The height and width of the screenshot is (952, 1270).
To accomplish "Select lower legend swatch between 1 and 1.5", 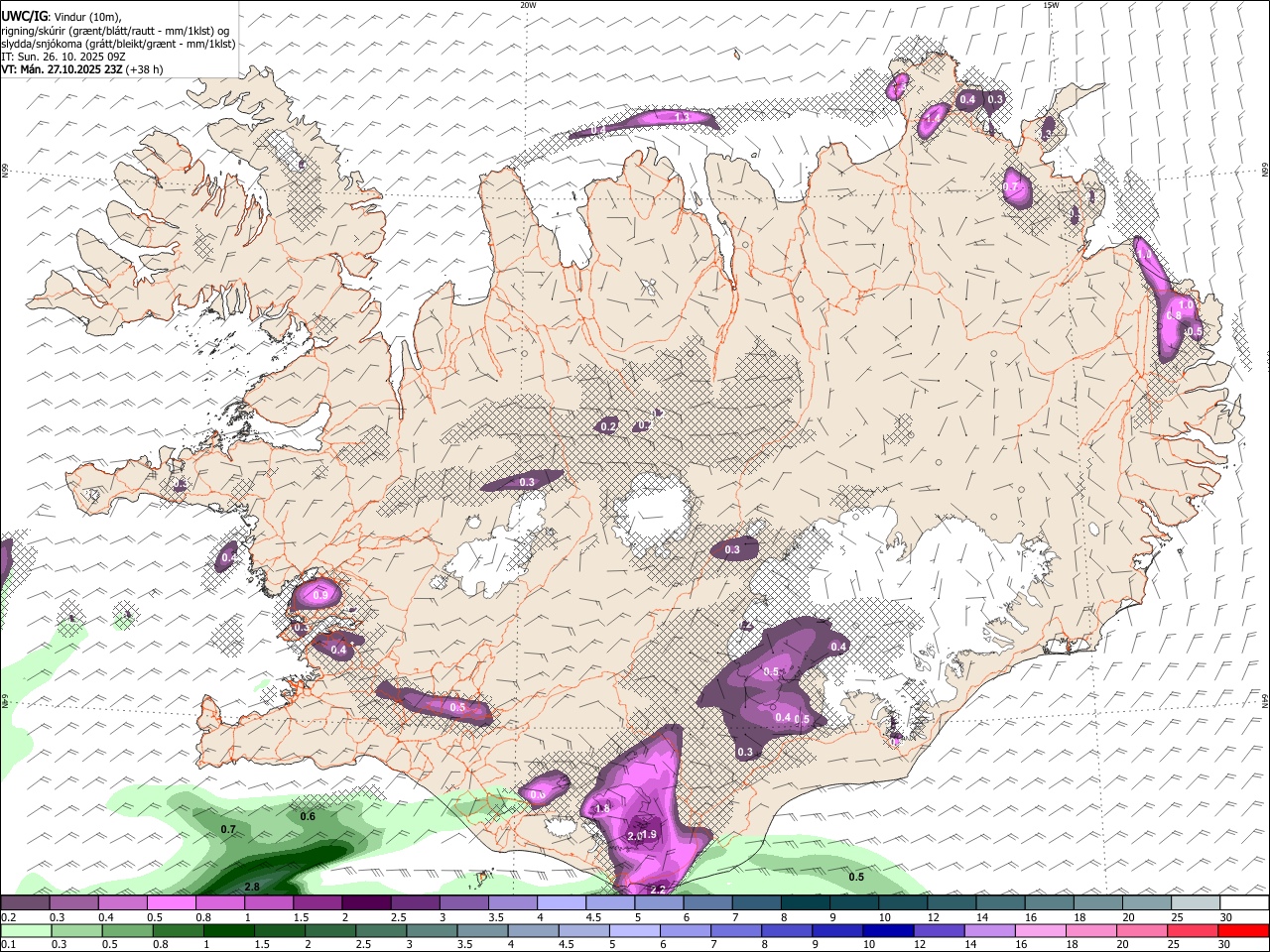I will (x=228, y=930).
